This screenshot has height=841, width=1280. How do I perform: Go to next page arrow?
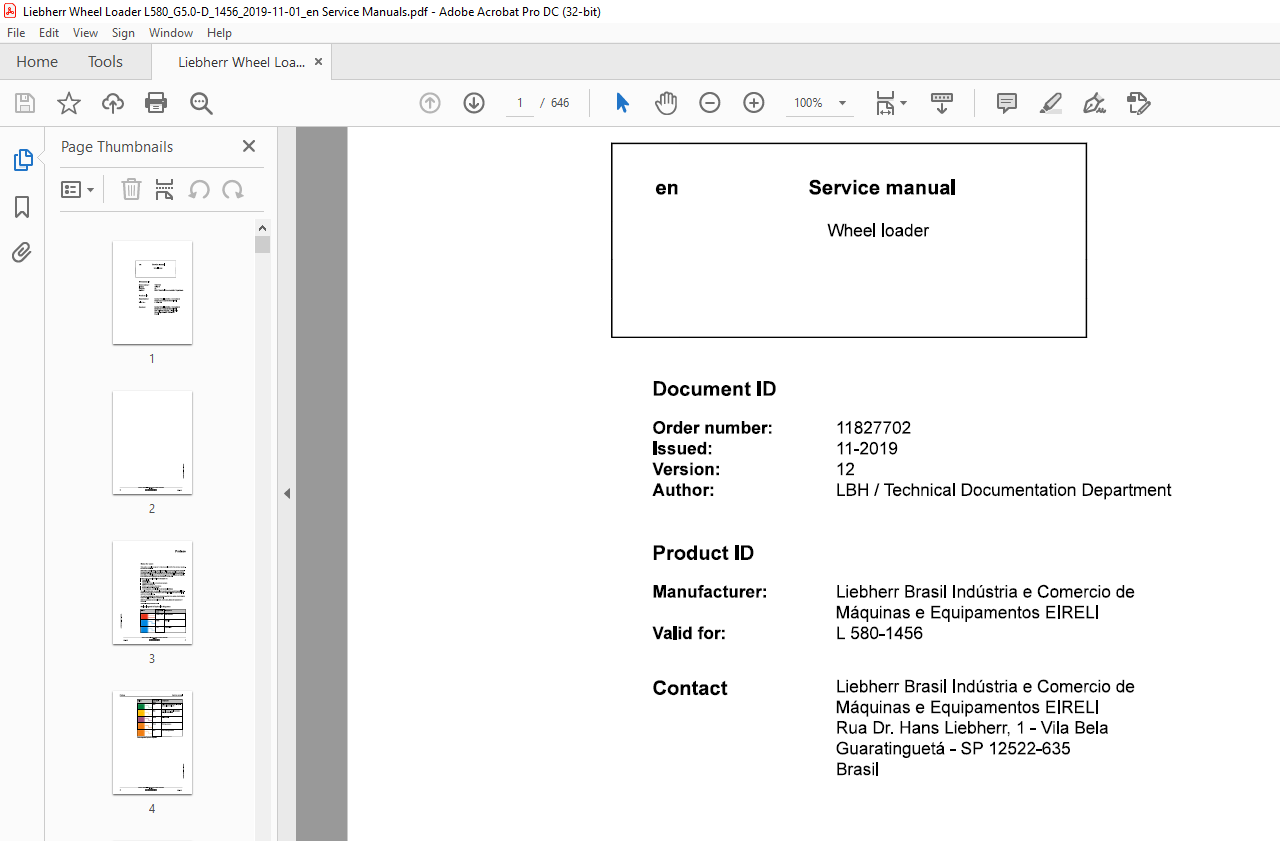pos(474,103)
